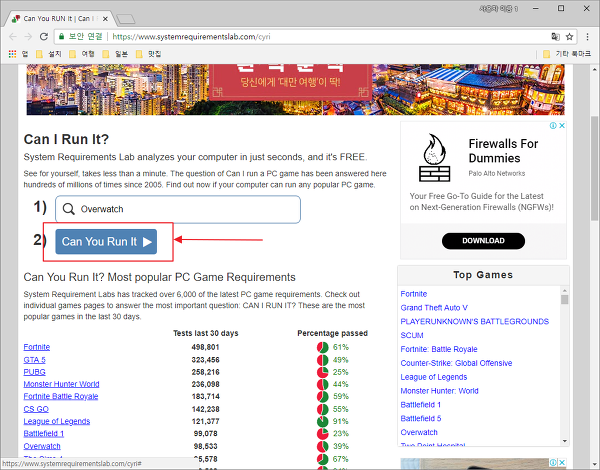This screenshot has width=600, height=470.
Task: Focus the Overwatch game search field
Action: 178,209
